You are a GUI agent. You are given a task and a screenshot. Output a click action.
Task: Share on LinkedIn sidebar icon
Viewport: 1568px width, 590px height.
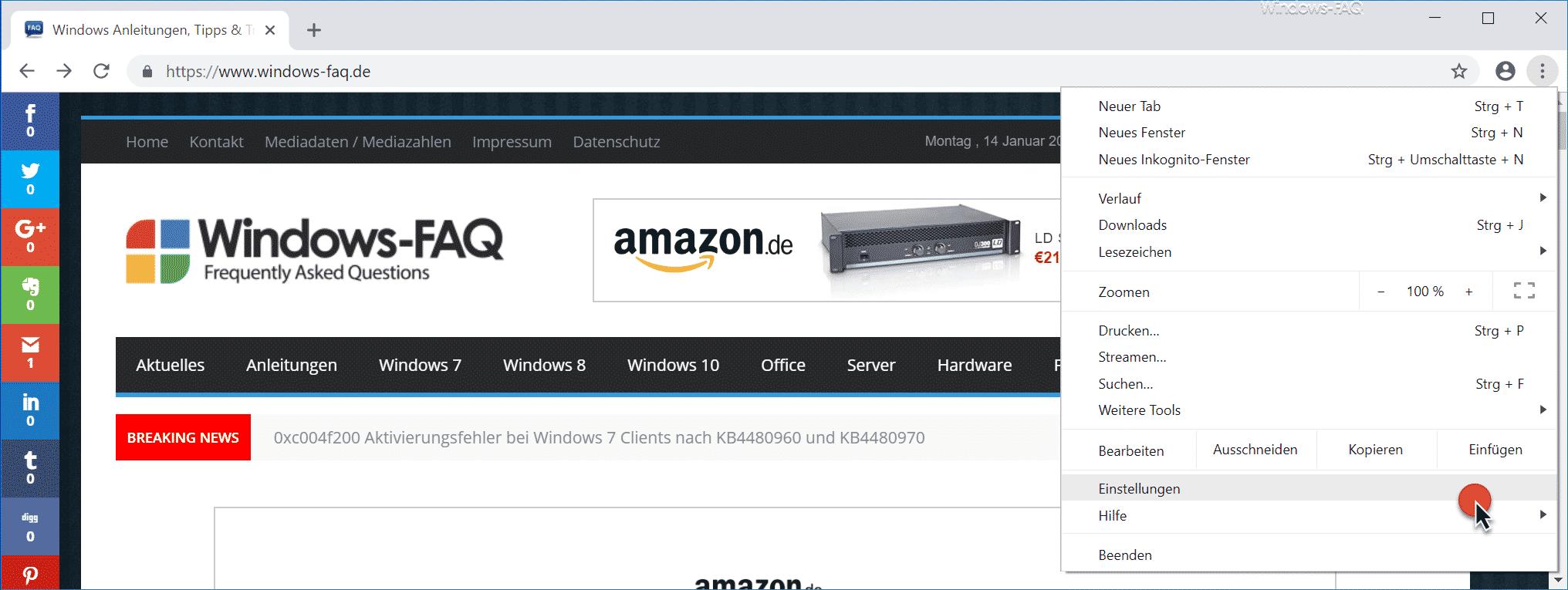click(30, 410)
